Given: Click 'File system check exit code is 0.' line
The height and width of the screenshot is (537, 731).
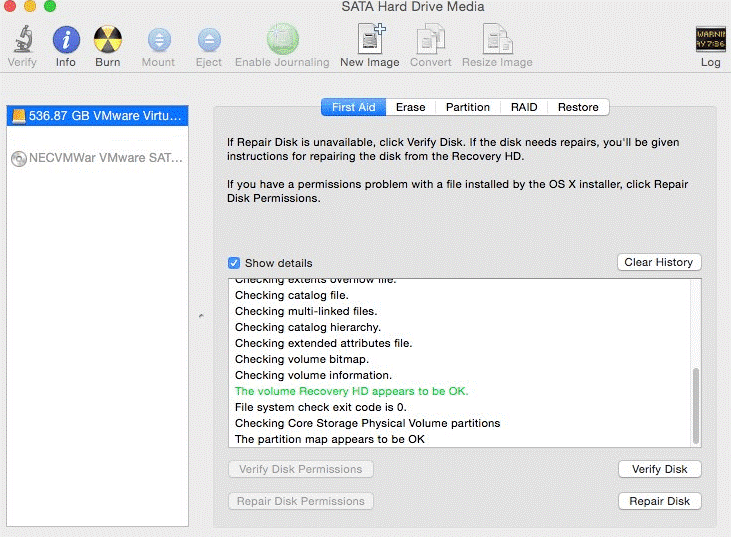Looking at the screenshot, I should tap(321, 407).
